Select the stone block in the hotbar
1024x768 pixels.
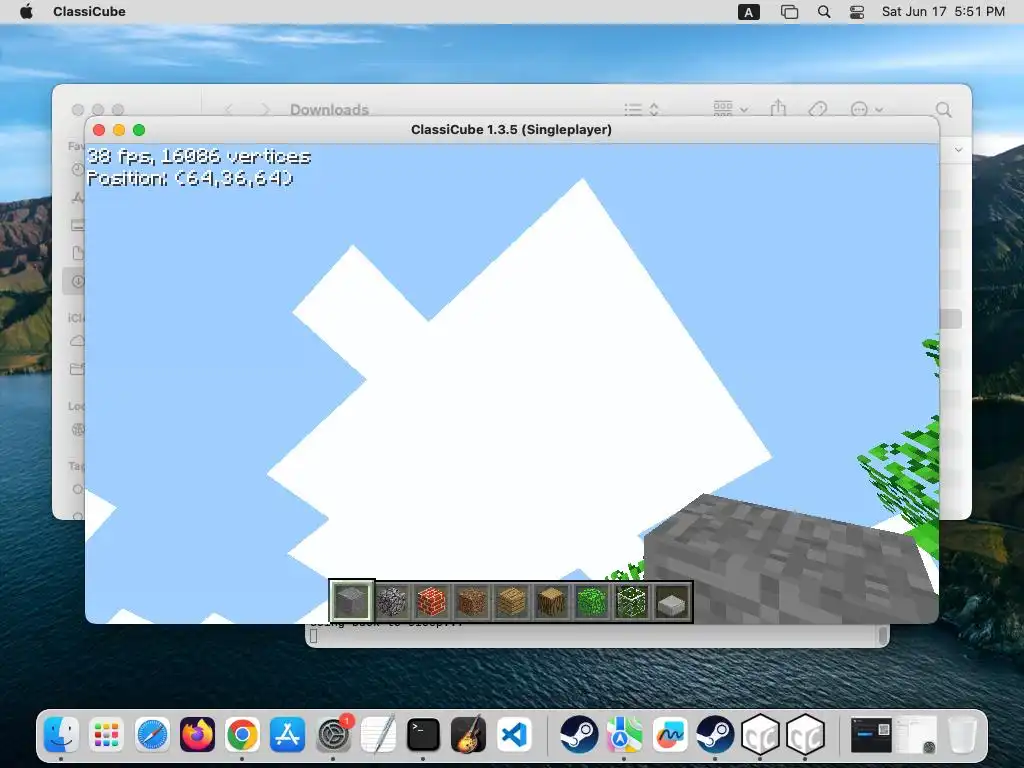[x=351, y=601]
